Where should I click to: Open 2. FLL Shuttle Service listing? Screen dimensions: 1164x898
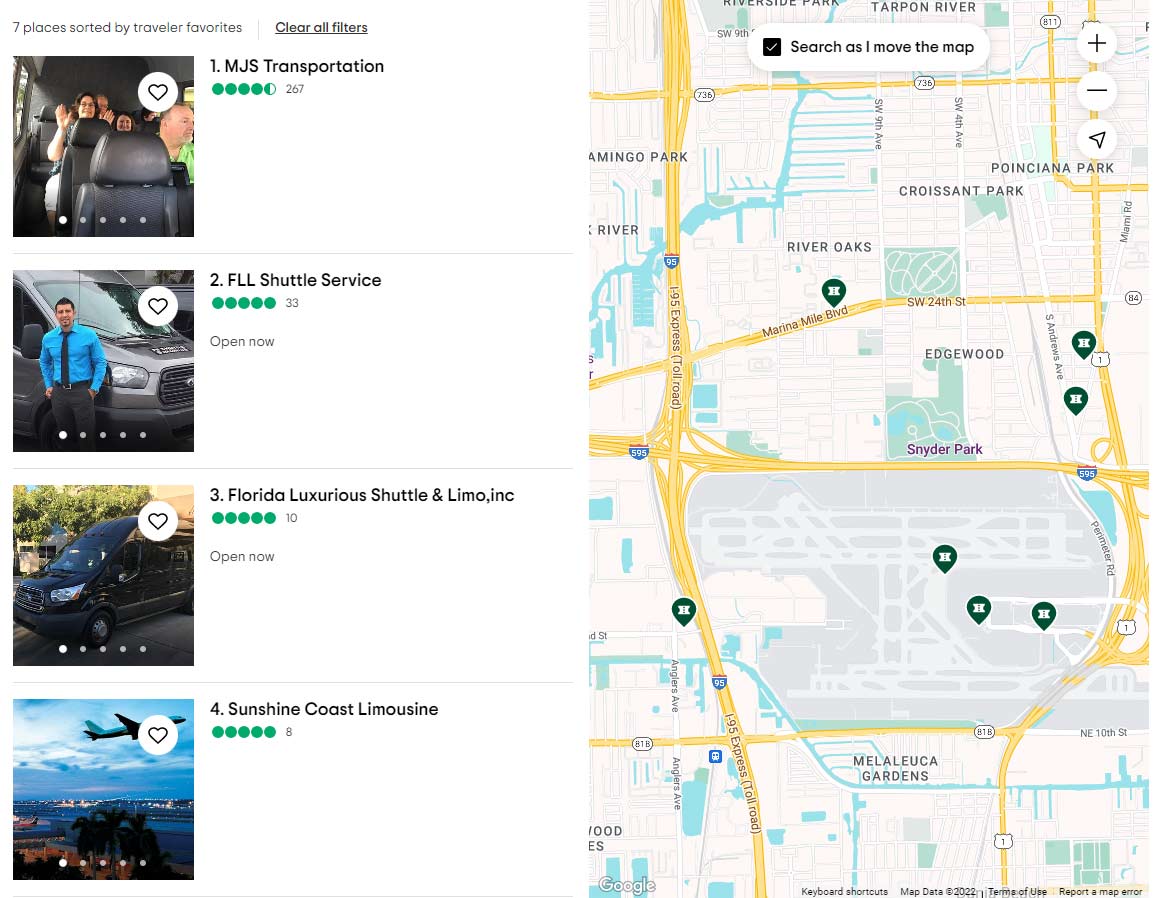tap(295, 280)
